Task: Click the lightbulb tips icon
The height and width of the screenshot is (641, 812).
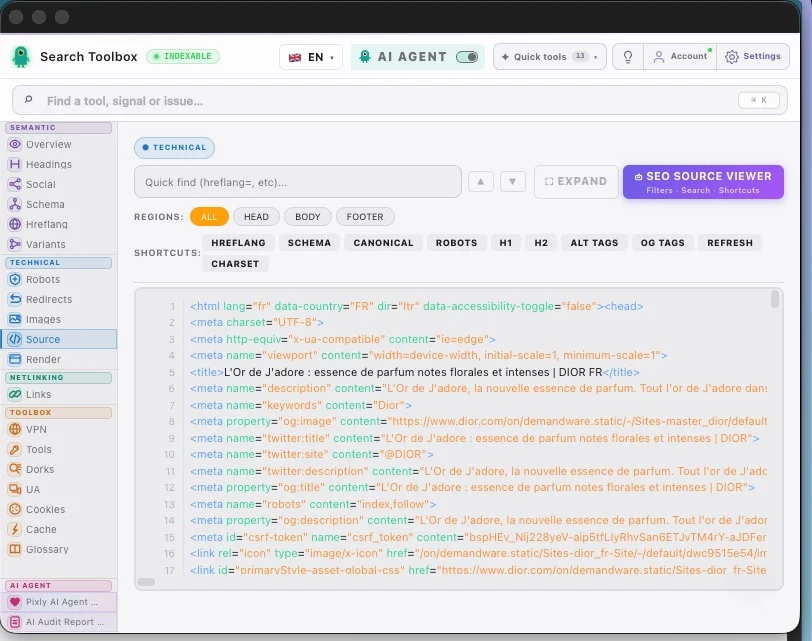Action: pyautogui.click(x=628, y=56)
